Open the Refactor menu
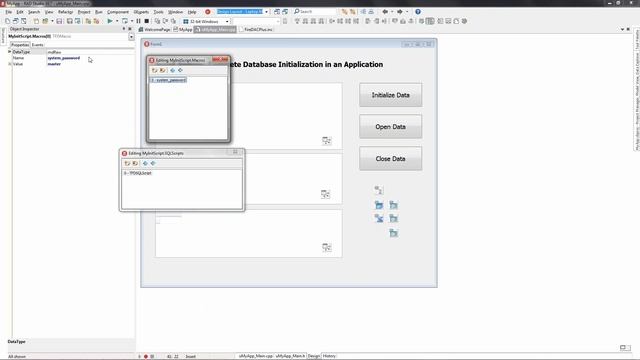640x360 pixels. point(65,12)
